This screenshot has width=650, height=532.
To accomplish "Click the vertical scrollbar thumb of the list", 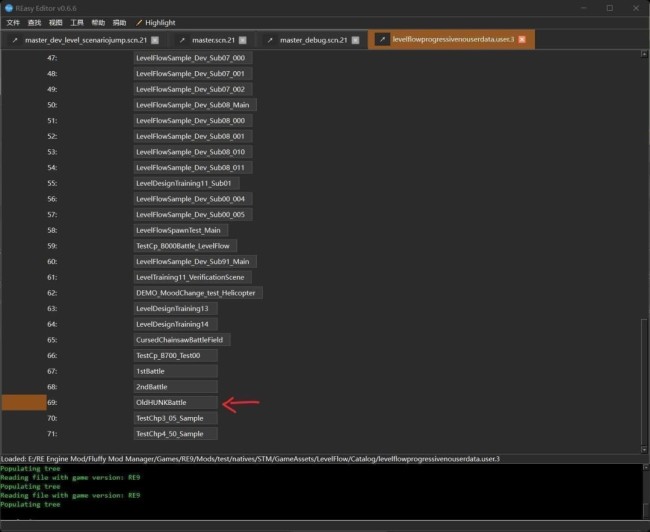I will (x=644, y=381).
